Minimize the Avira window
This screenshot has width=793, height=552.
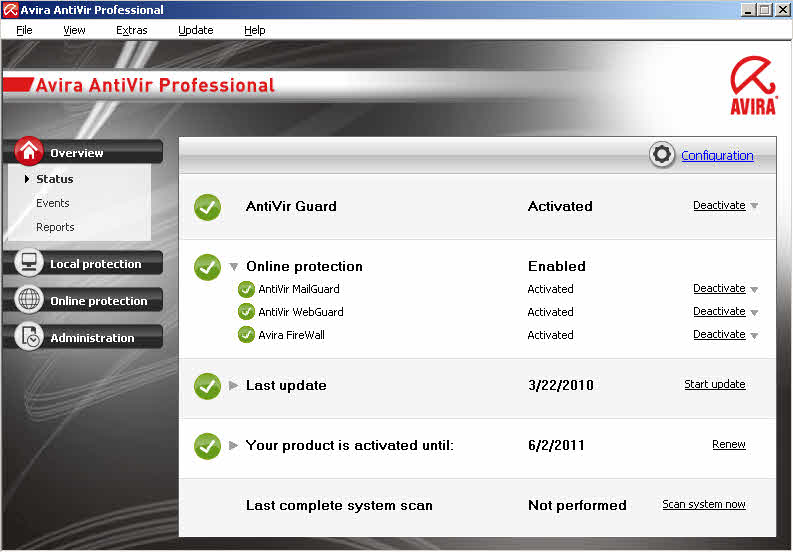(x=748, y=10)
